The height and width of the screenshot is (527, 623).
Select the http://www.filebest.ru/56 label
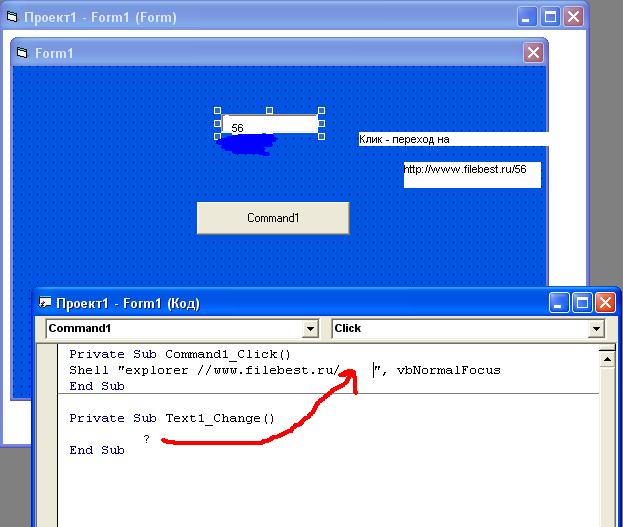click(x=471, y=170)
